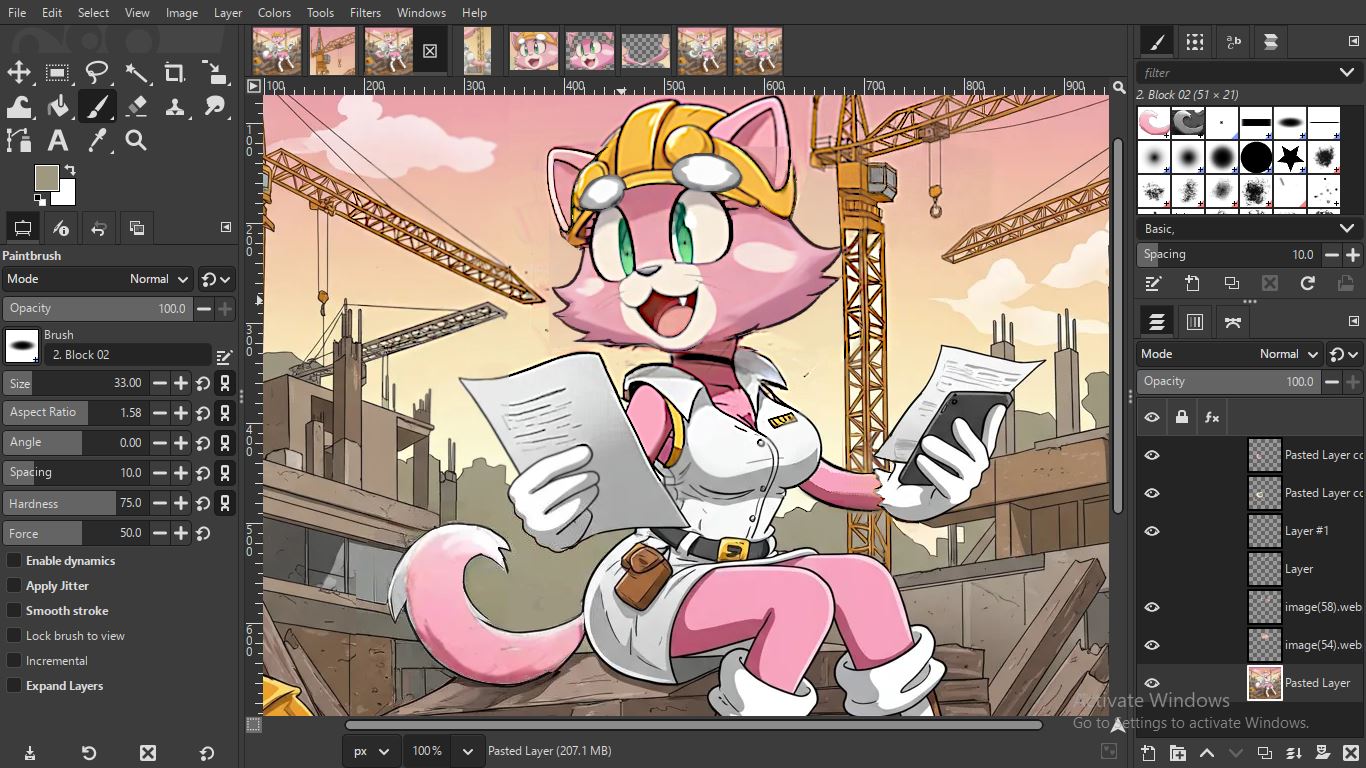This screenshot has width=1366, height=768.
Task: Save tool preset icon in tool options
Action: (29, 753)
